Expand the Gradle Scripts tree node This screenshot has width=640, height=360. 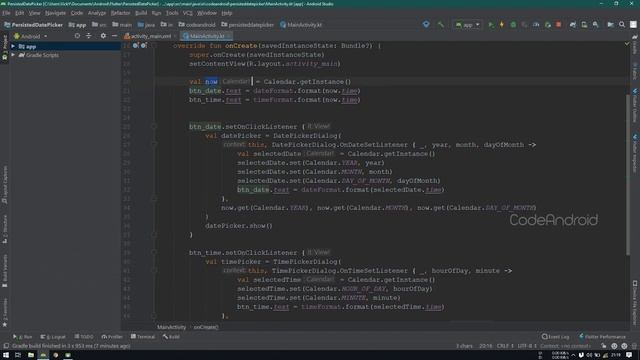(x=13, y=55)
